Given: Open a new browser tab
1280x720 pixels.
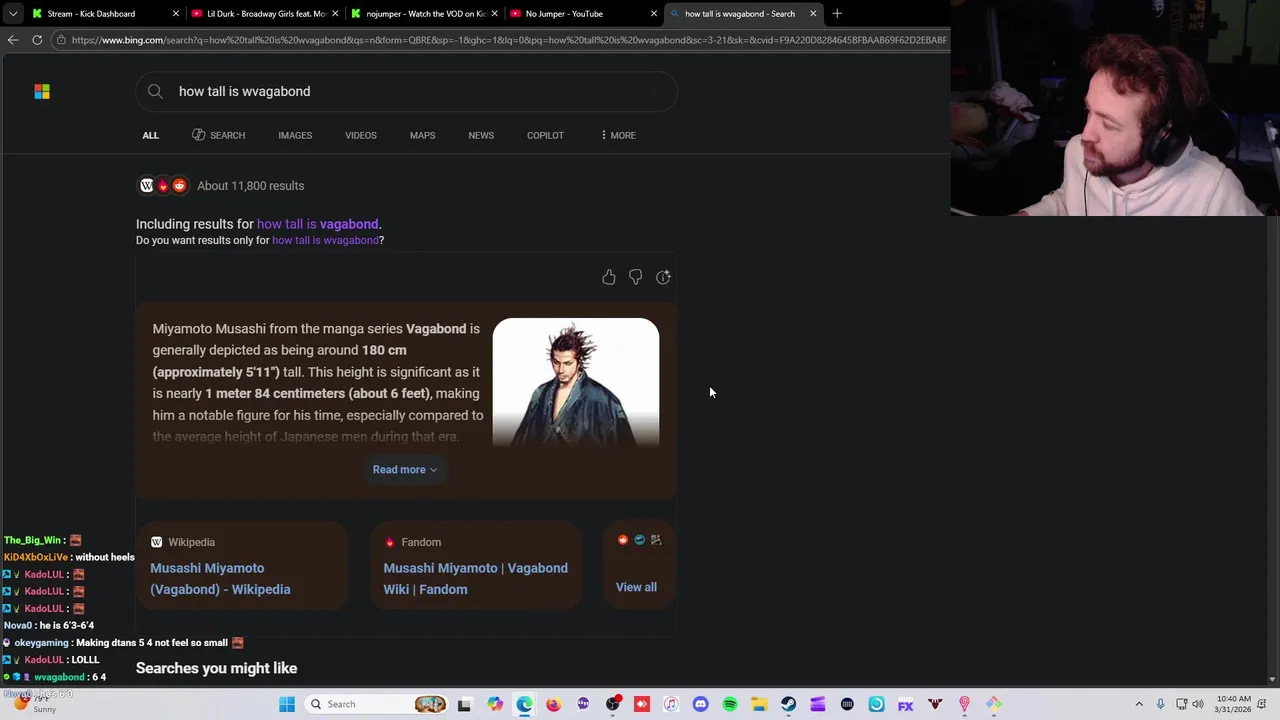Looking at the screenshot, I should point(837,14).
